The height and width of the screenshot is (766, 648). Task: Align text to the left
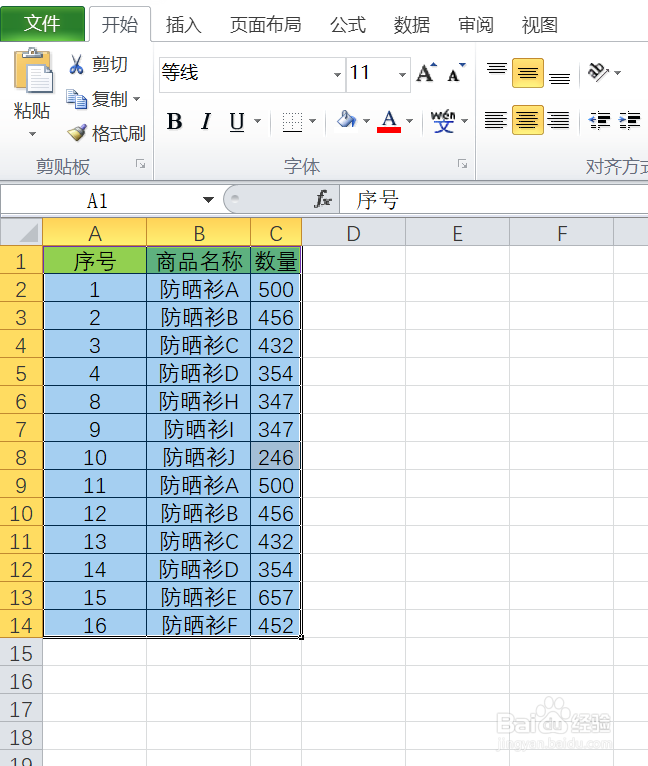point(496,120)
